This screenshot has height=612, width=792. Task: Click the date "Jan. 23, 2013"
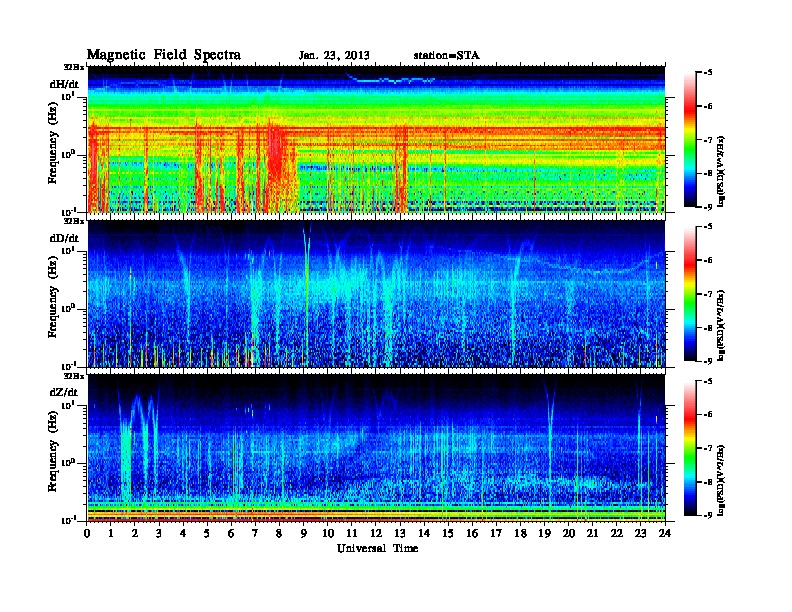334,55
